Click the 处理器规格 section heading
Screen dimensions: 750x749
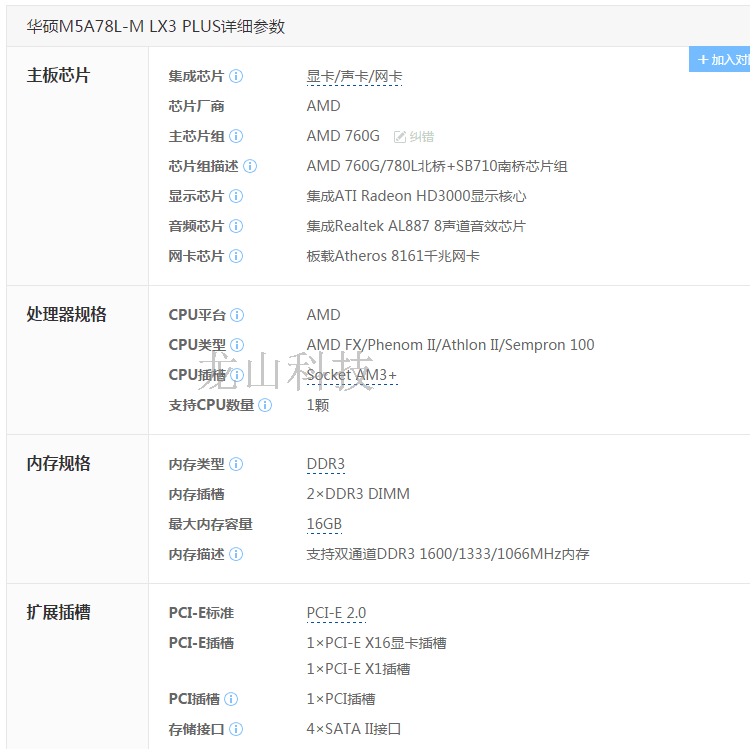(66, 314)
